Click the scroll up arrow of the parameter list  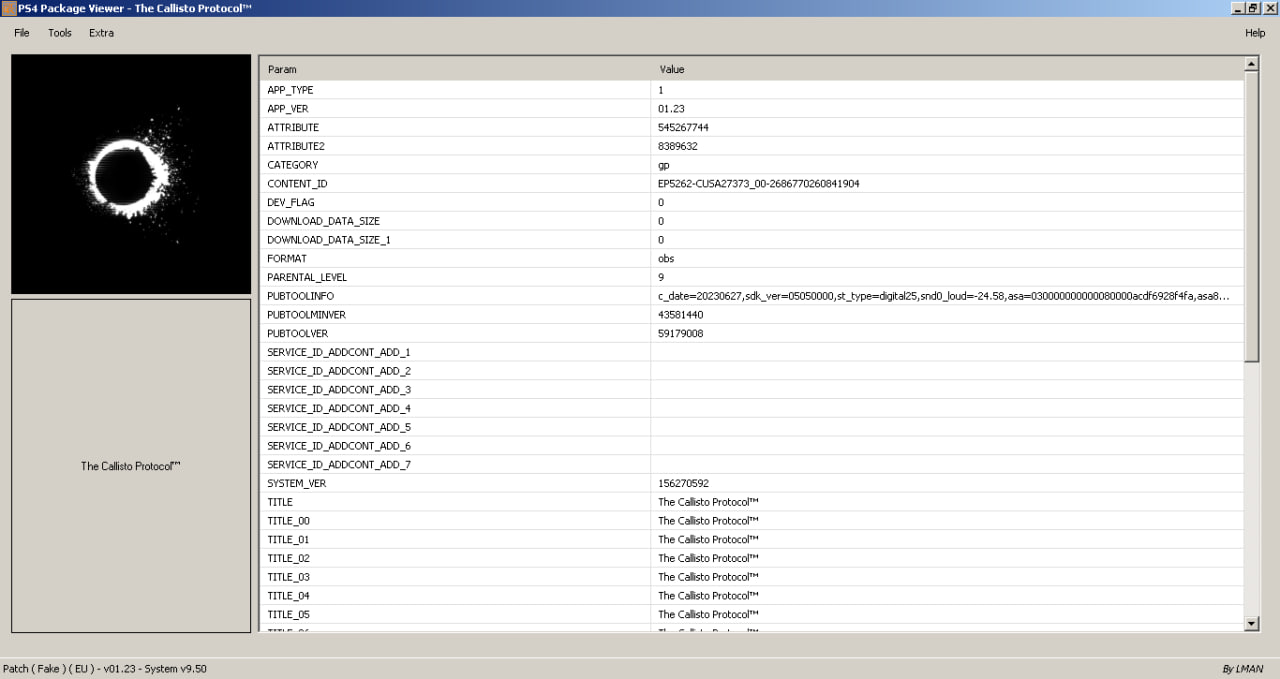(1251, 64)
